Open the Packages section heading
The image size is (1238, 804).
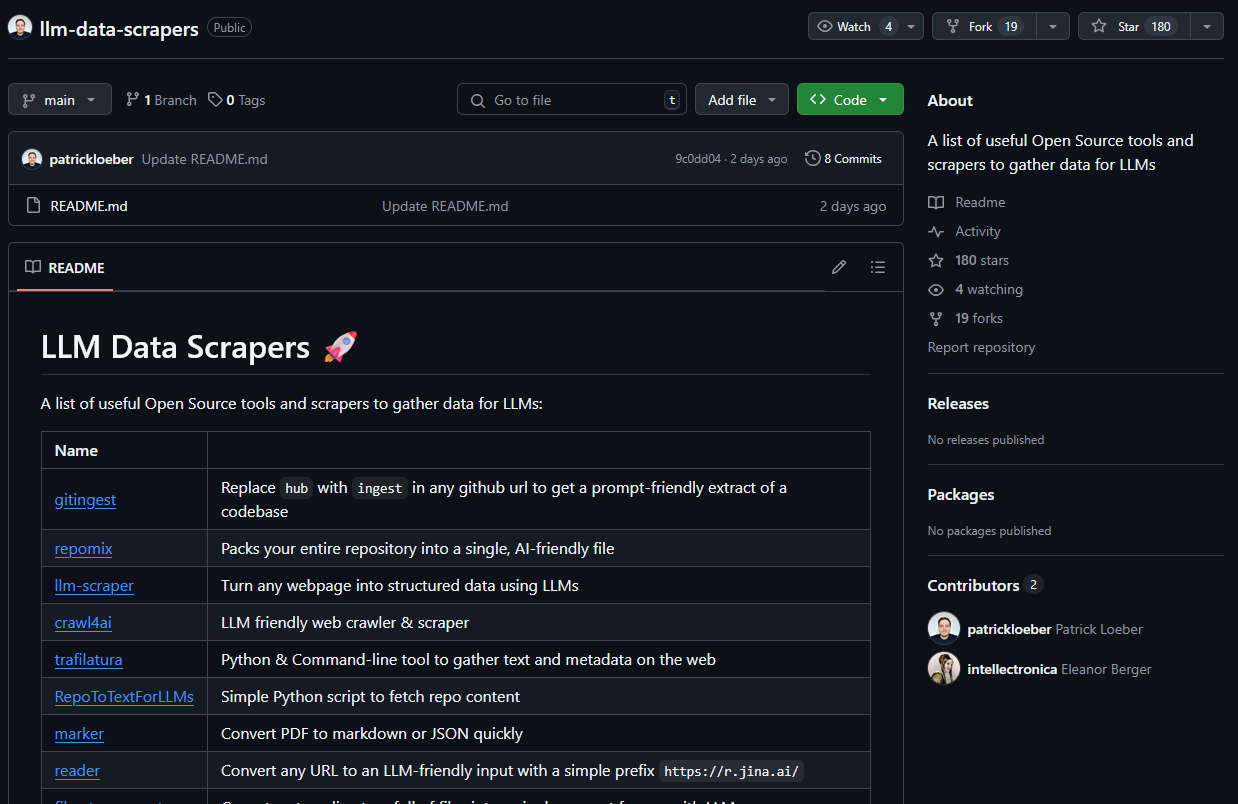click(961, 494)
